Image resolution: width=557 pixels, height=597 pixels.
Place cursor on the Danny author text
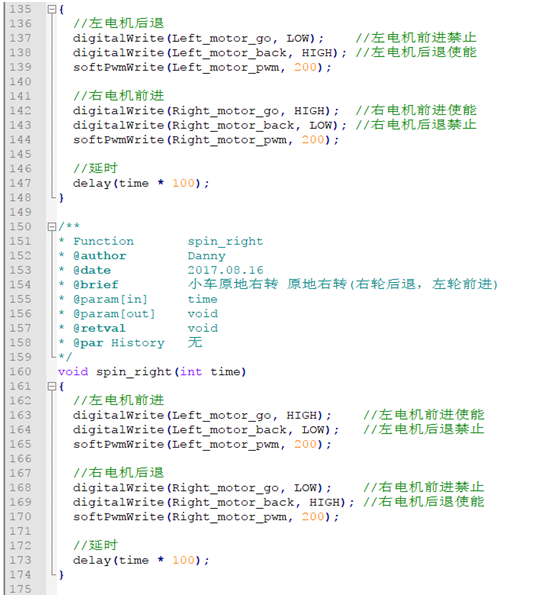(206, 256)
